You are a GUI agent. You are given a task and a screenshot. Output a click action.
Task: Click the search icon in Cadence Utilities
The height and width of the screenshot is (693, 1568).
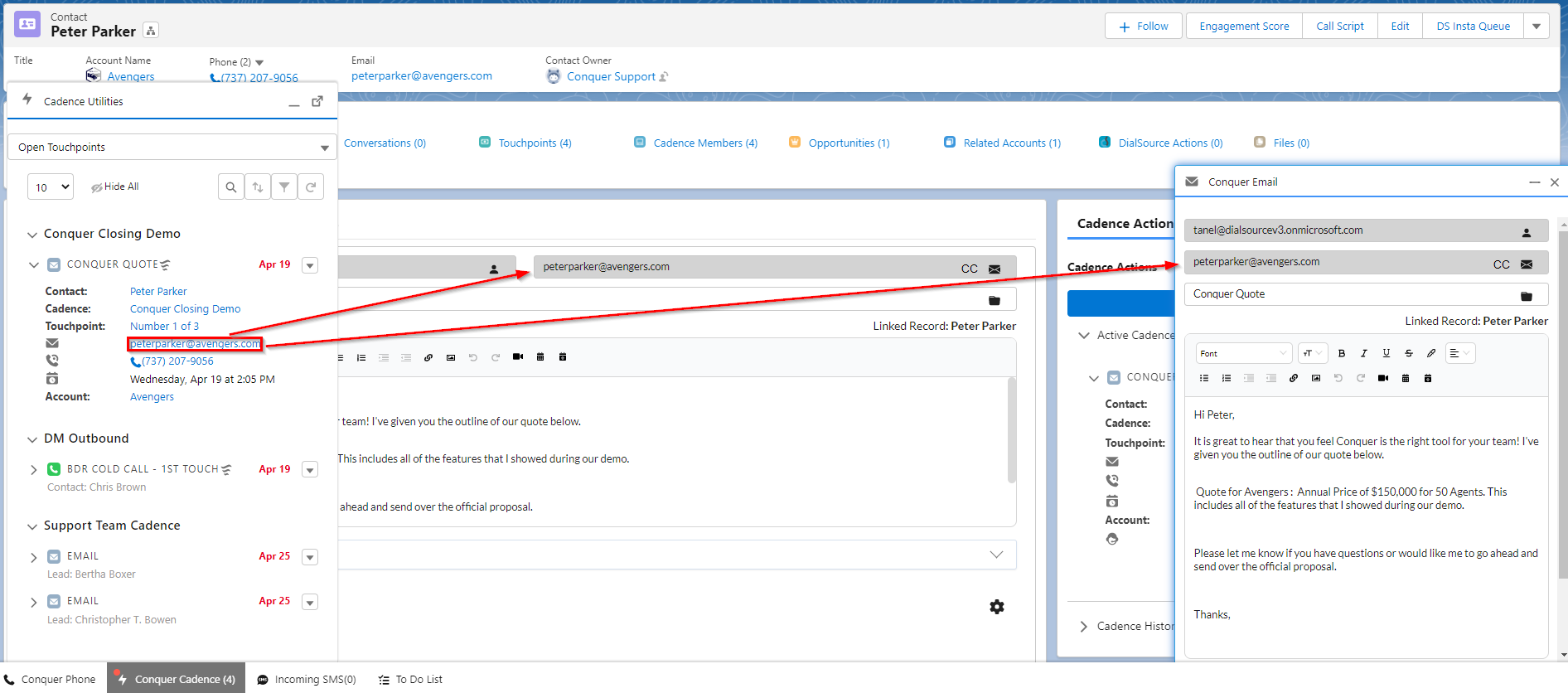point(231,187)
